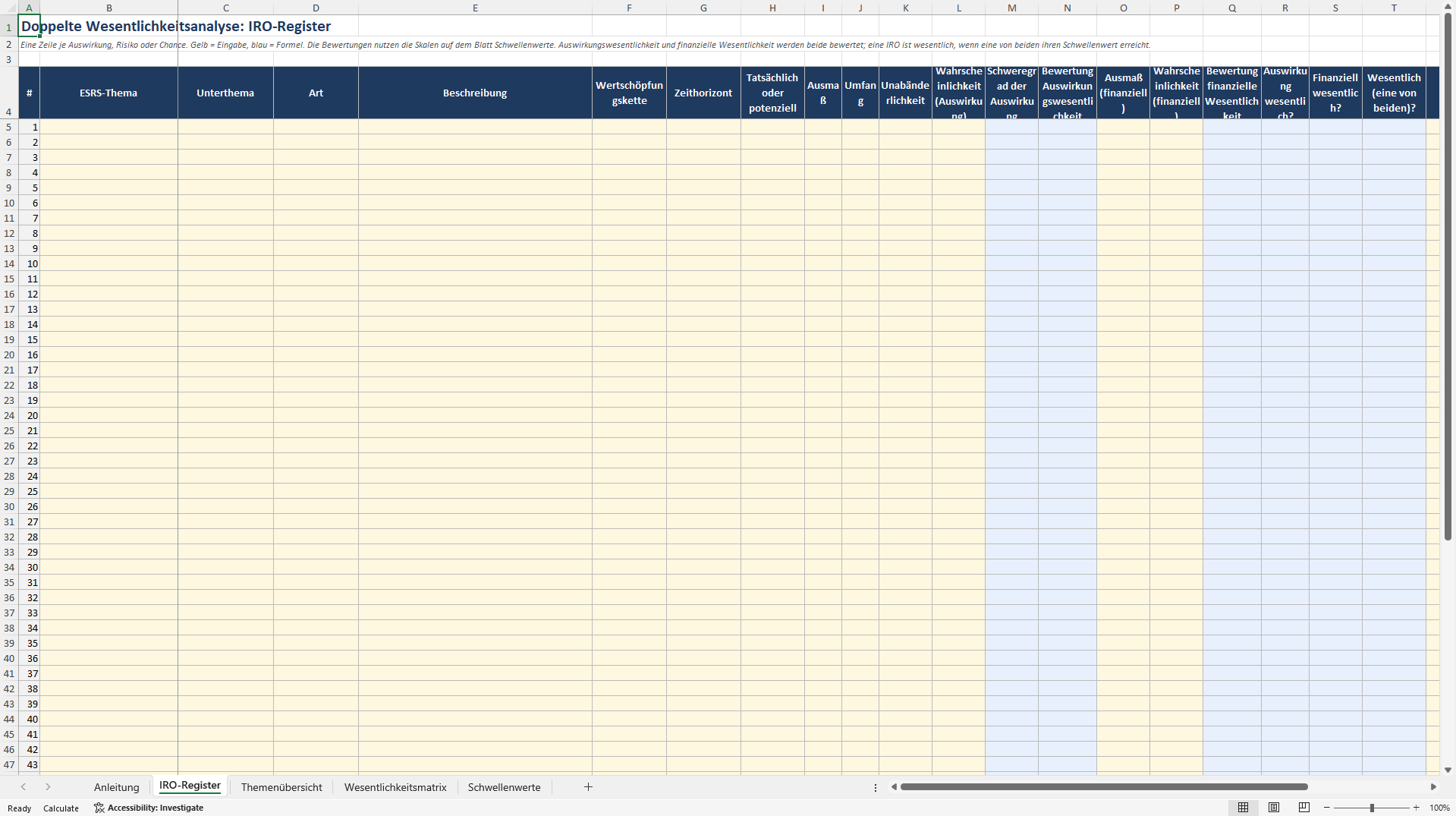Open the Themenübersicht sheet tab
The height and width of the screenshot is (816, 1456).
tap(281, 787)
